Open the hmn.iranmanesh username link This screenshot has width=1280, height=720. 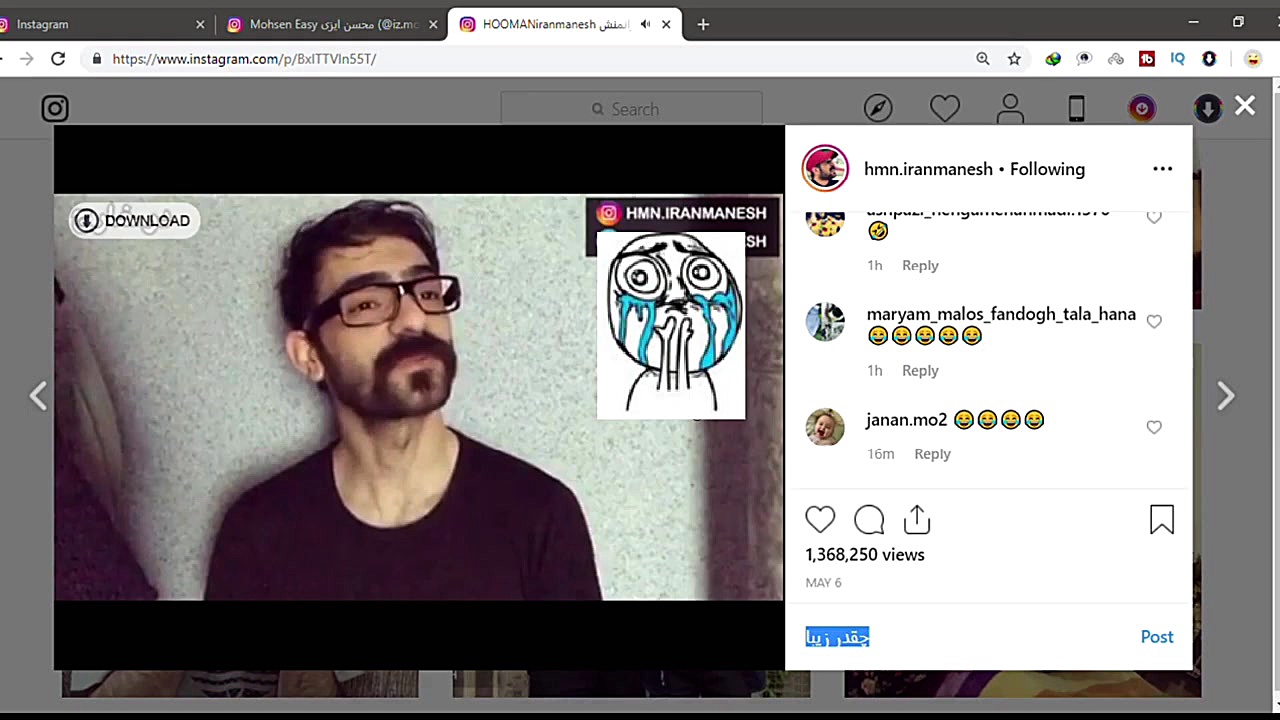pyautogui.click(x=928, y=169)
